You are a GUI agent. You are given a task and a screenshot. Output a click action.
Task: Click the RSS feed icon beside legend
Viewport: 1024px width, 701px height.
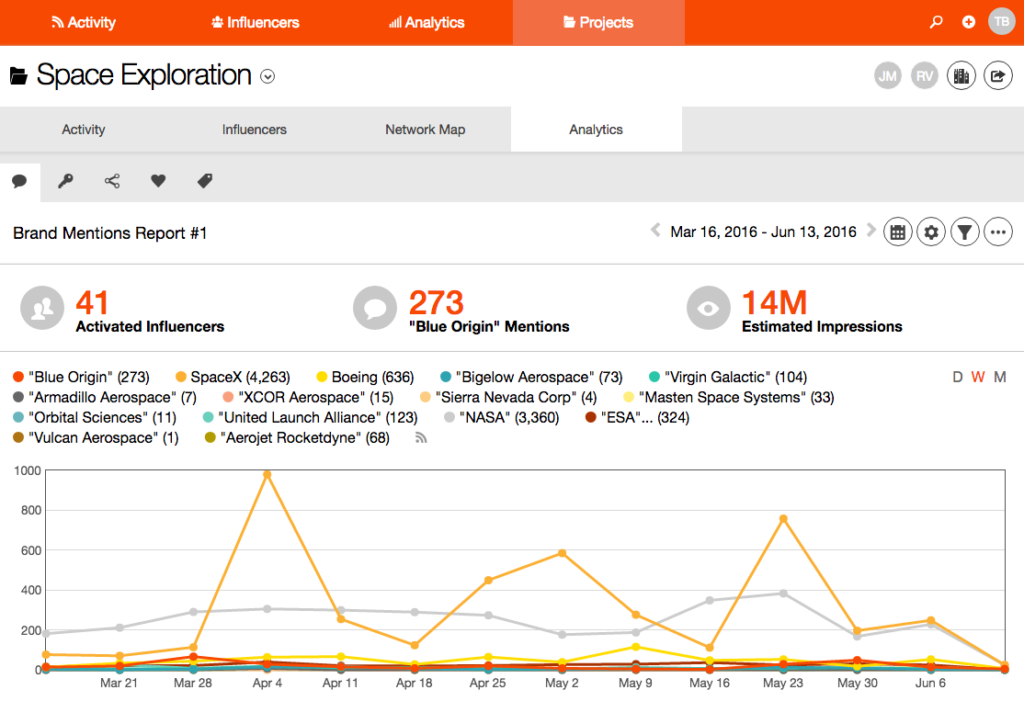click(421, 438)
